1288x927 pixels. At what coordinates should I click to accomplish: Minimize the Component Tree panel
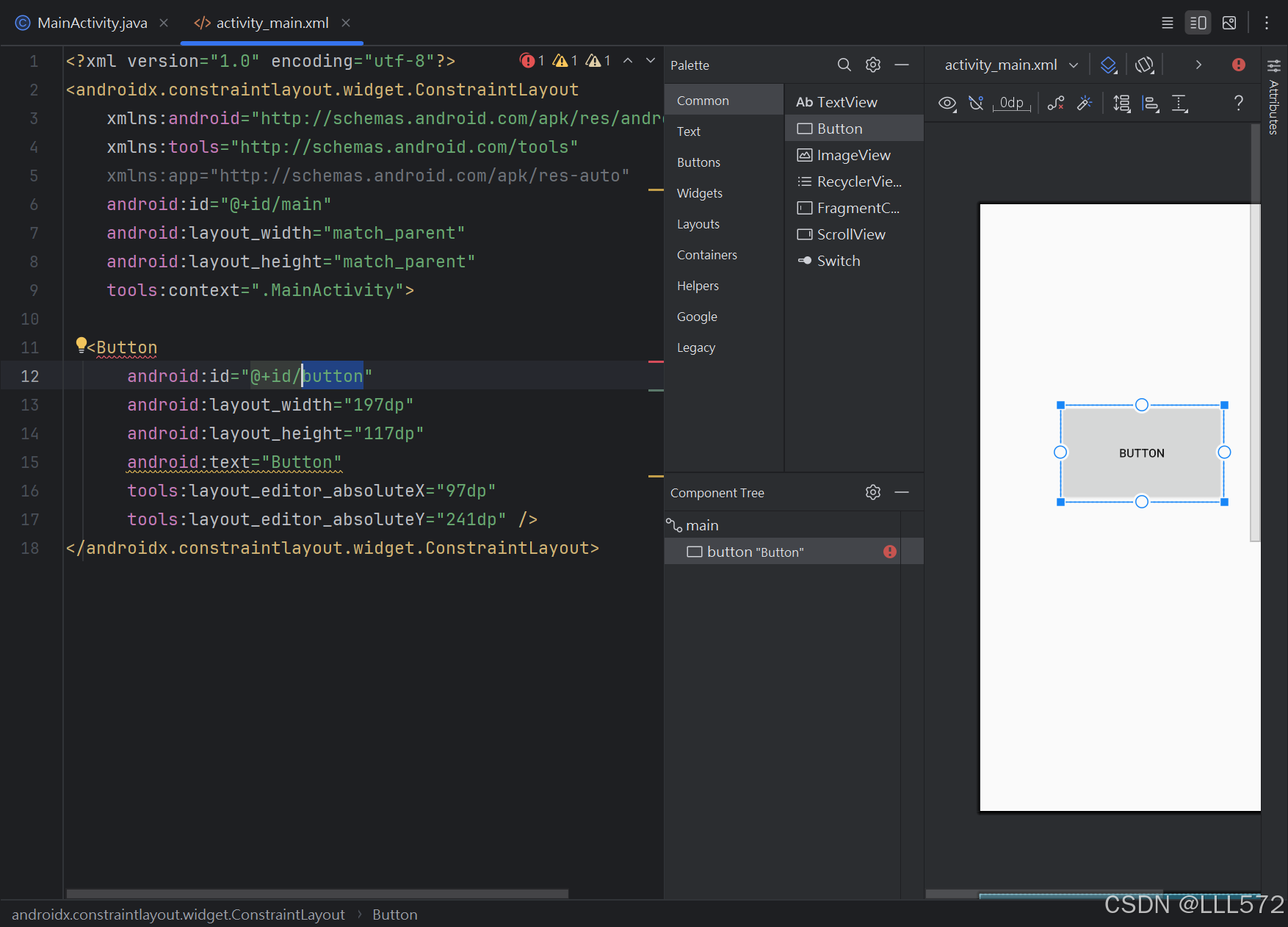902,492
